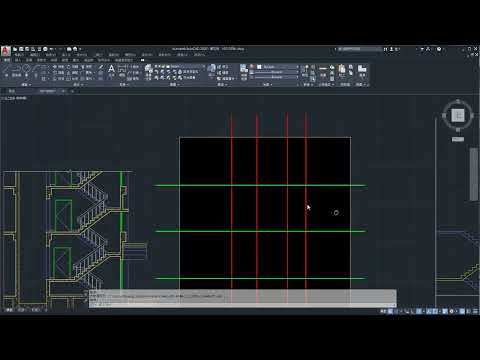The height and width of the screenshot is (360, 480).
Task: Click the Measure tool in Utilities panel
Action: tap(323, 71)
